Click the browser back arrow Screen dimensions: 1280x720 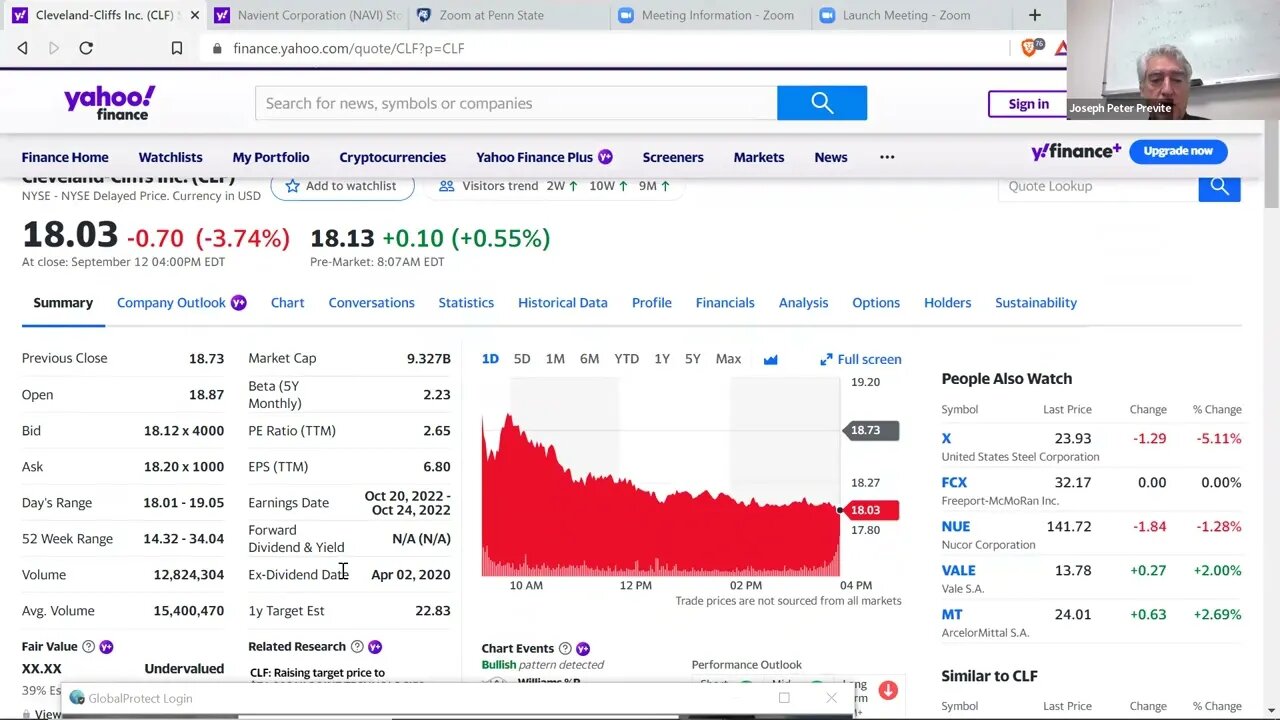point(22,48)
